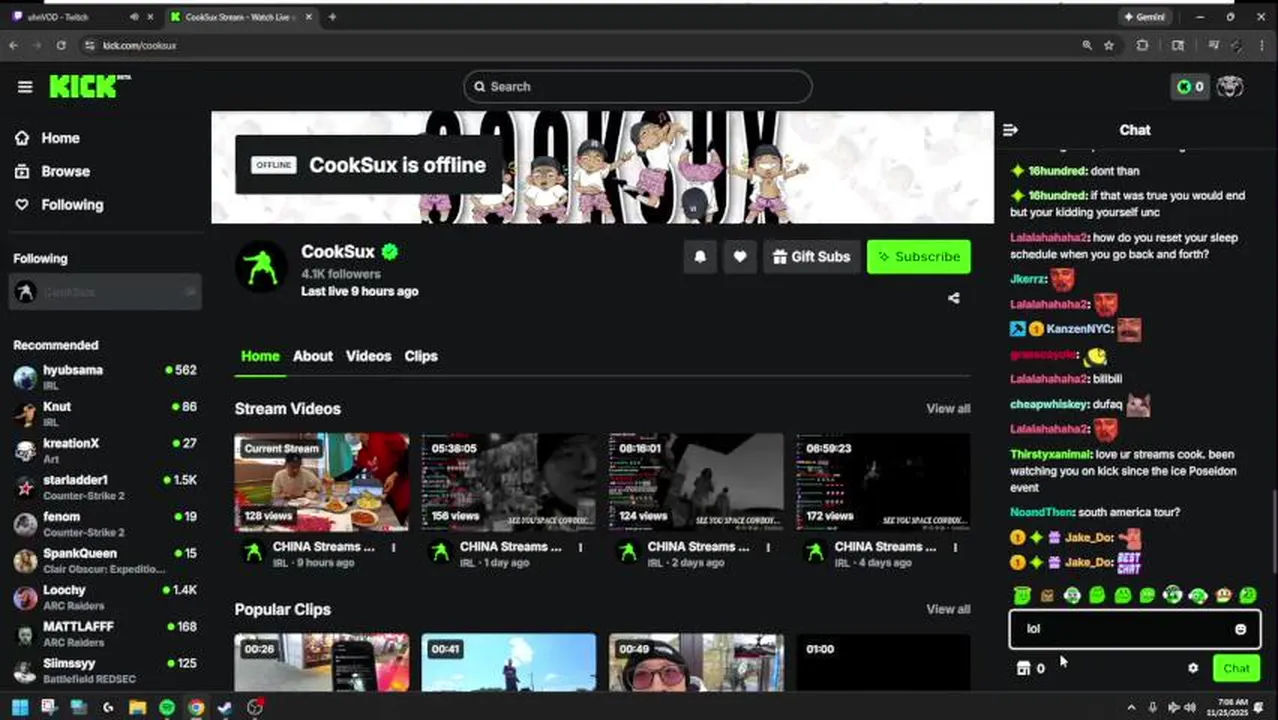
Task: Open the 05:38:05 video thumbnail
Action: pyautogui.click(x=509, y=482)
